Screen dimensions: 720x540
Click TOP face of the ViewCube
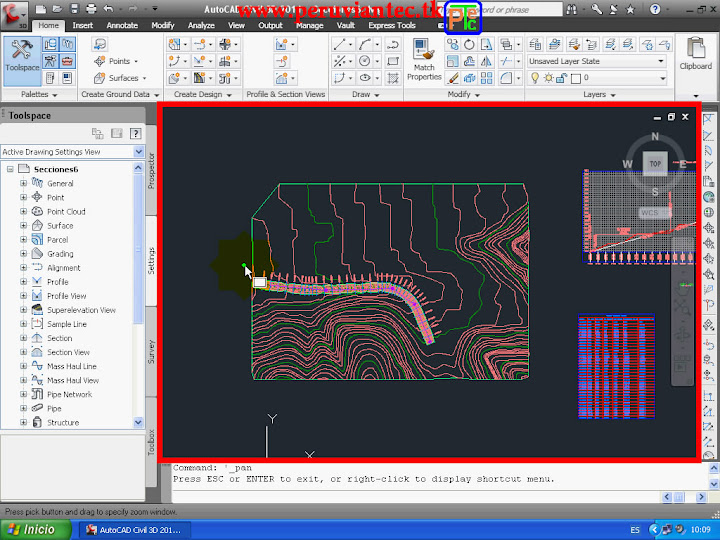point(655,163)
